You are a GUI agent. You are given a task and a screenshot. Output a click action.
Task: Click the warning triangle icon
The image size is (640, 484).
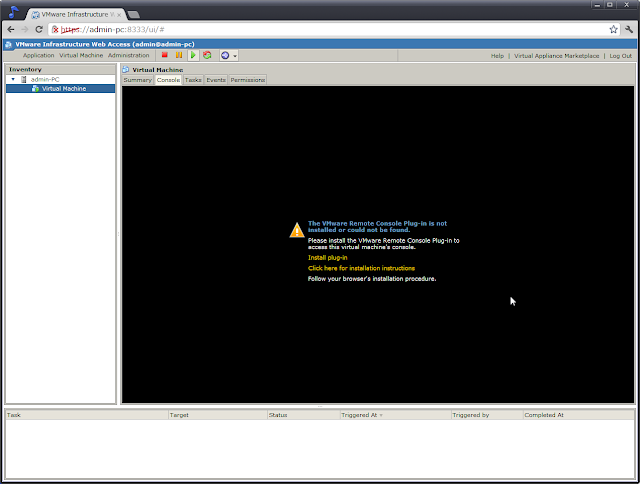click(x=297, y=230)
